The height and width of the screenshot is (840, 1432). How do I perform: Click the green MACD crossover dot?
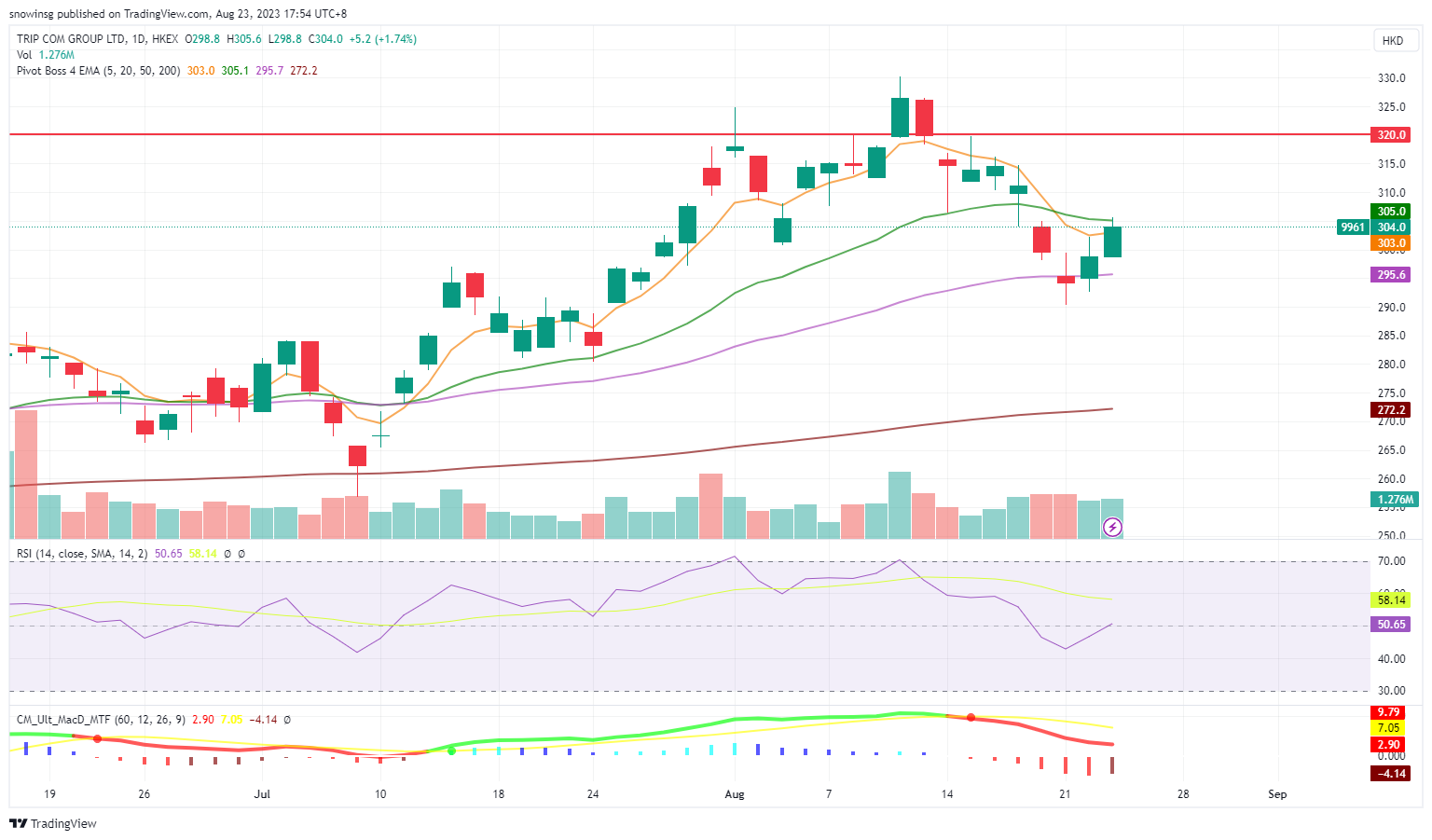click(452, 750)
